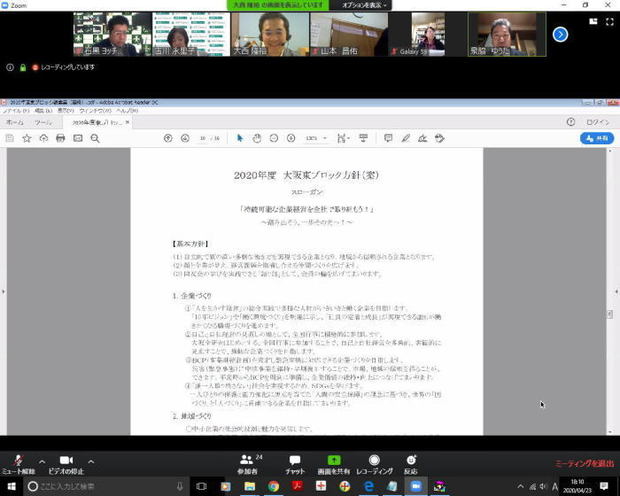
Task: Expand Acrobat right tools pane arrow
Action: pyautogui.click(x=617, y=292)
